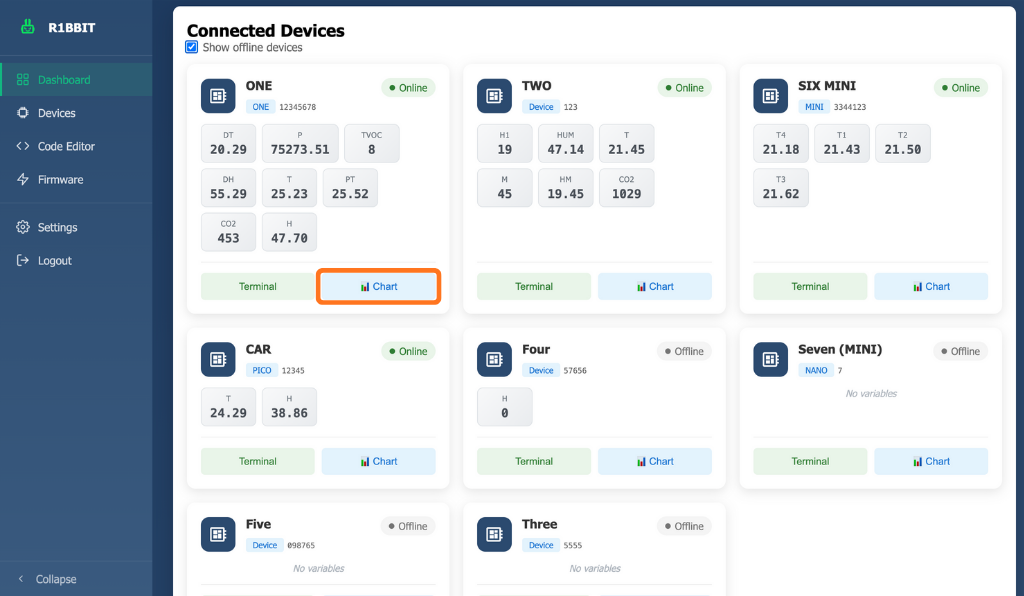Click the ONE device chip icon

coord(218,96)
